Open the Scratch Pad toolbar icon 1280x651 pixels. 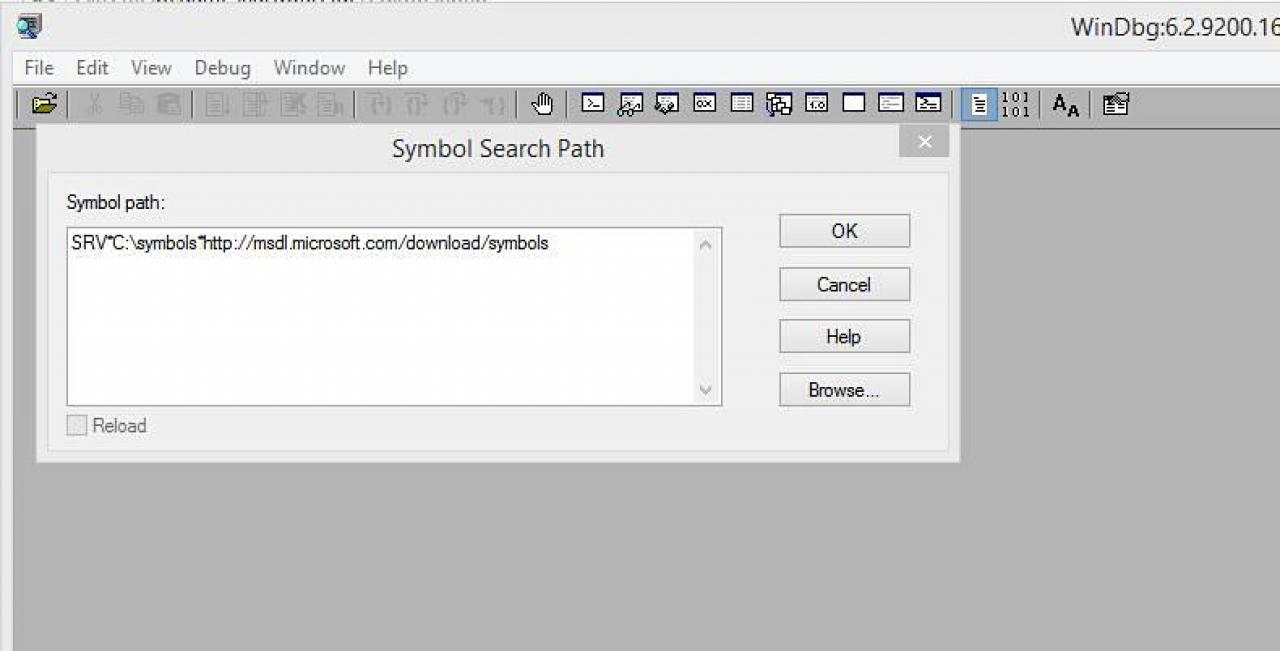coord(854,103)
